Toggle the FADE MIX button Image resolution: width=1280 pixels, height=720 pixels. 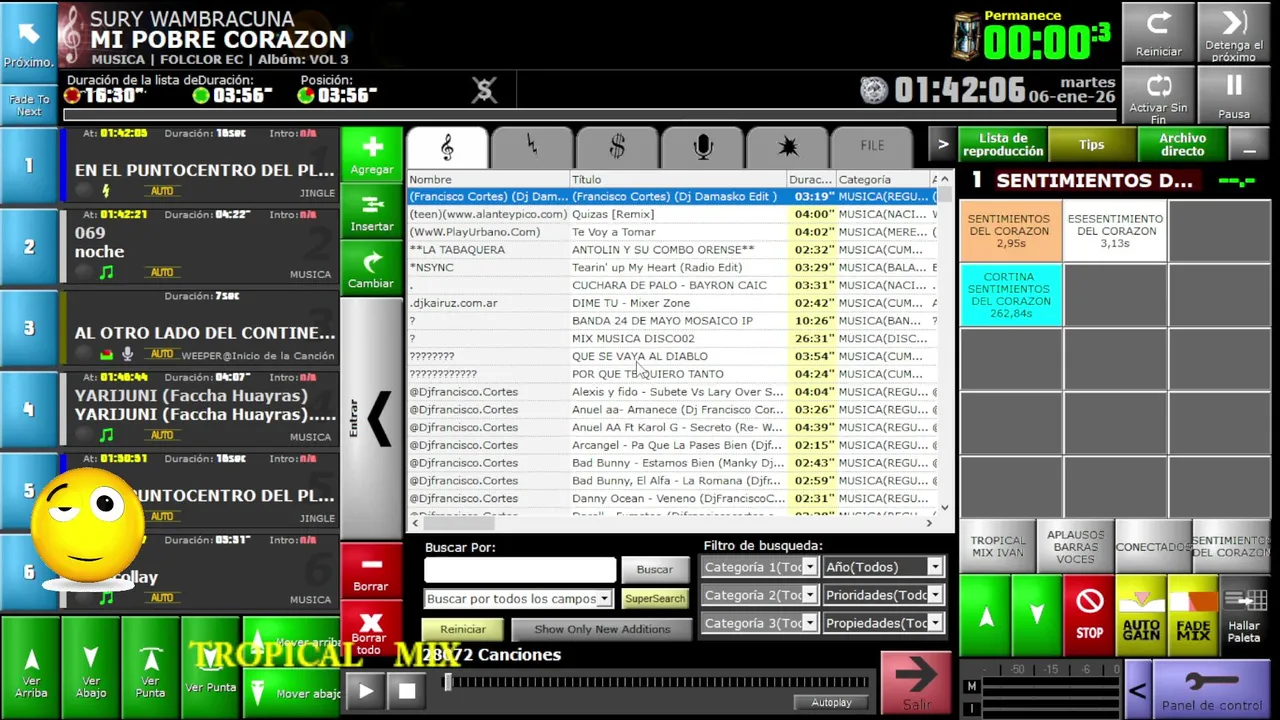[1193, 616]
